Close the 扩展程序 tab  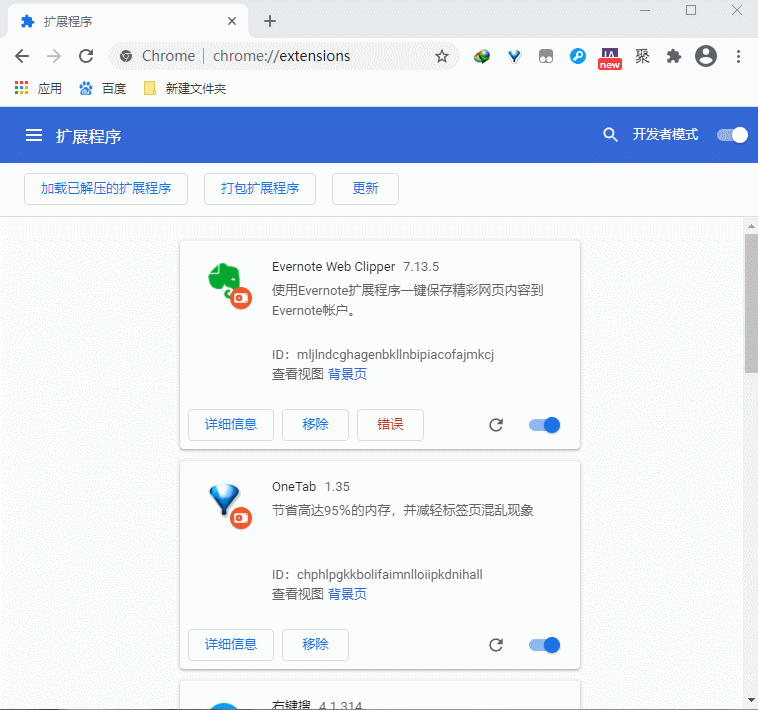(x=232, y=21)
